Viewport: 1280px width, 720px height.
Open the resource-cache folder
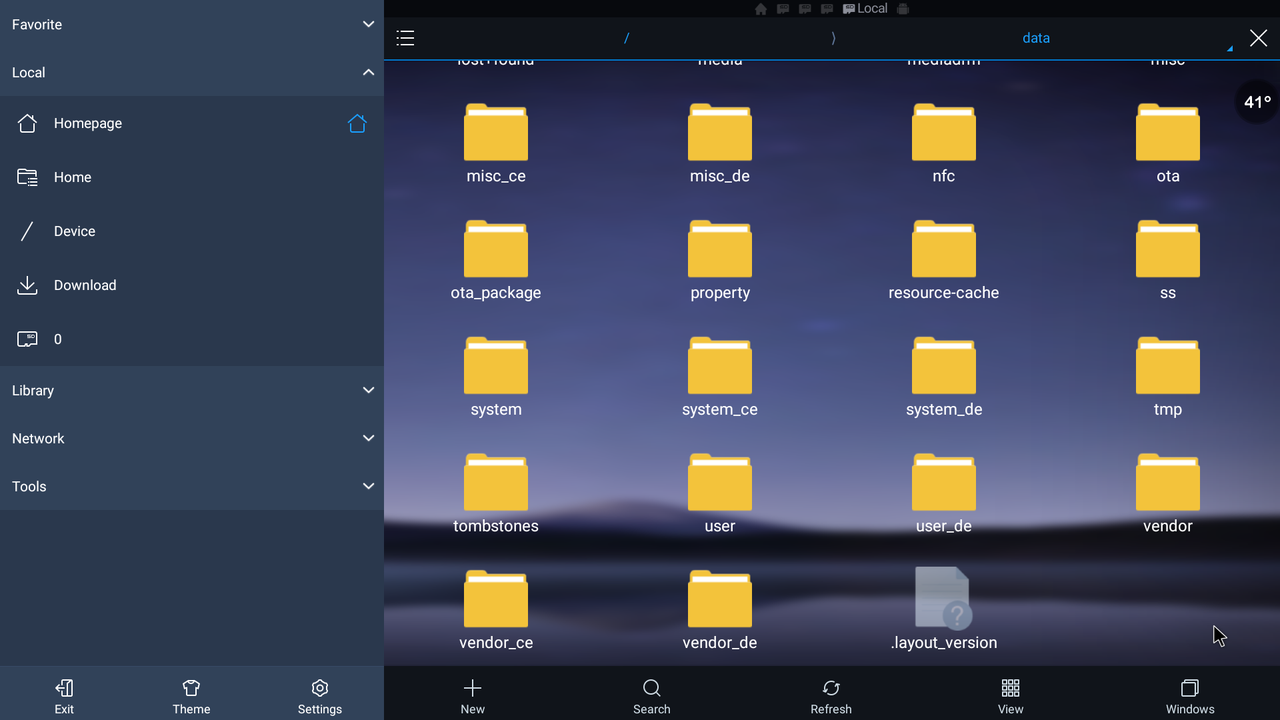tap(944, 260)
